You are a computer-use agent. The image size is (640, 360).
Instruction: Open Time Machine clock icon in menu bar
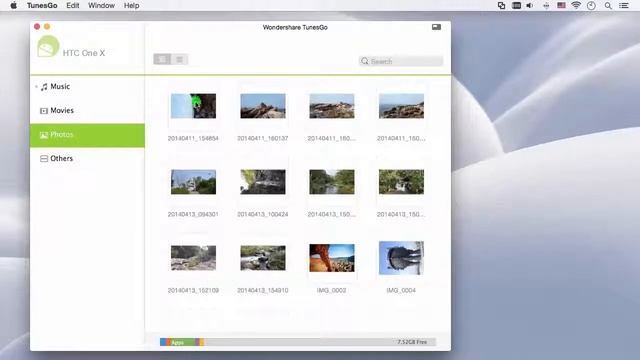click(591, 6)
